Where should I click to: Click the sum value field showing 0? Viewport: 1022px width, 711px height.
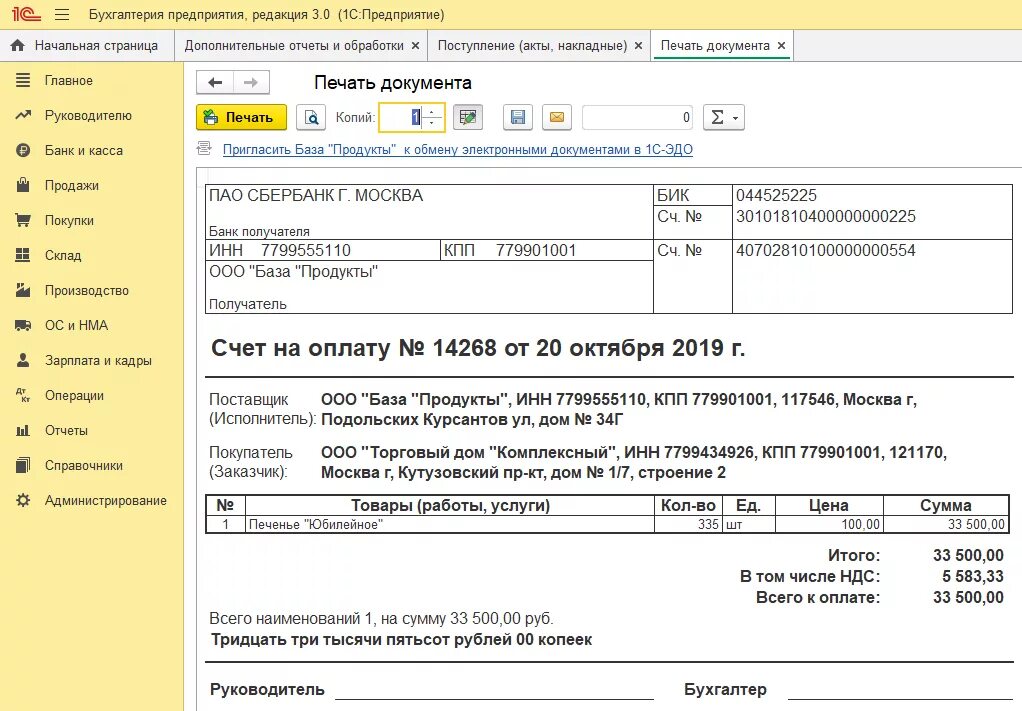[x=637, y=117]
